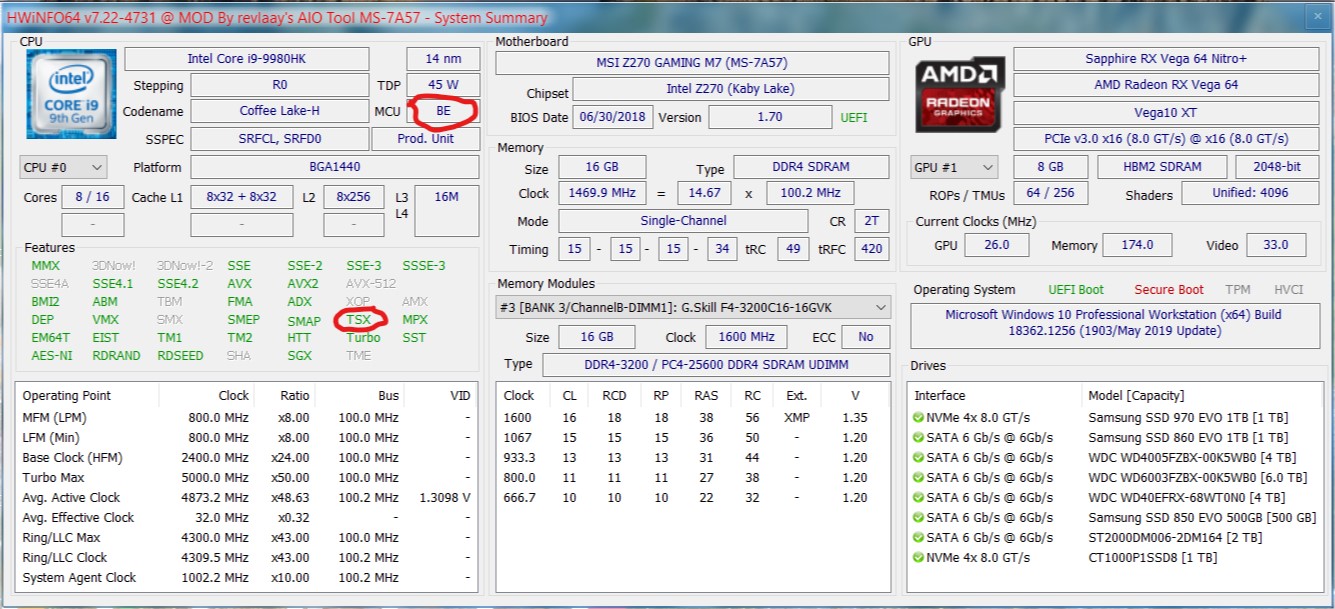The height and width of the screenshot is (609, 1335).
Task: Click the System Agent Clock row
Action: click(x=246, y=577)
